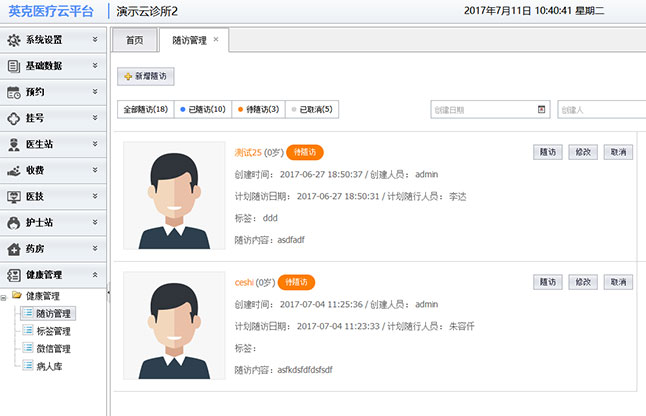The image size is (646, 416).
Task: Click the 挂号 sidebar icon
Action: pos(14,118)
